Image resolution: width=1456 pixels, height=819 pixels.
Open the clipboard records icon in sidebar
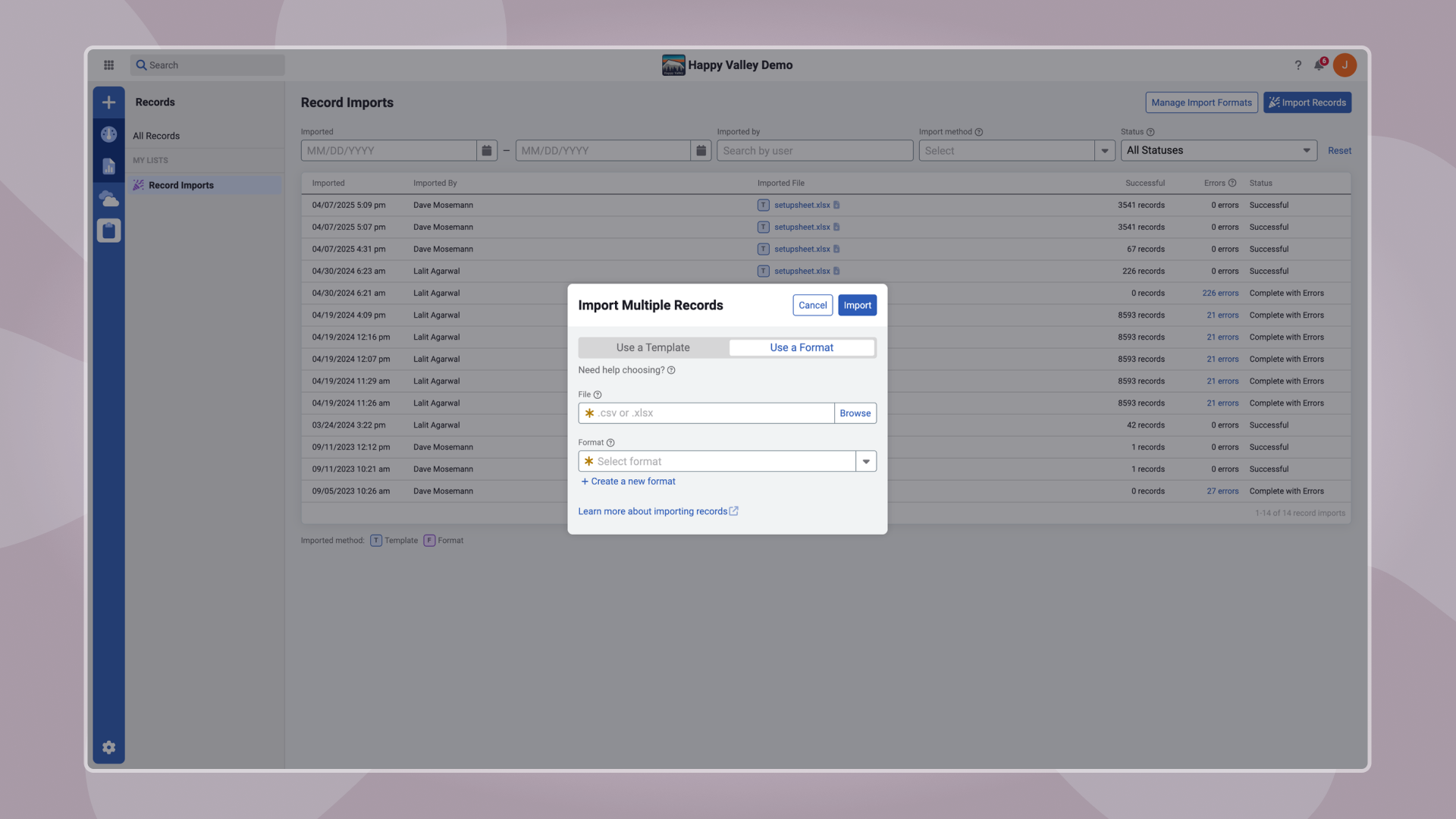pos(108,231)
